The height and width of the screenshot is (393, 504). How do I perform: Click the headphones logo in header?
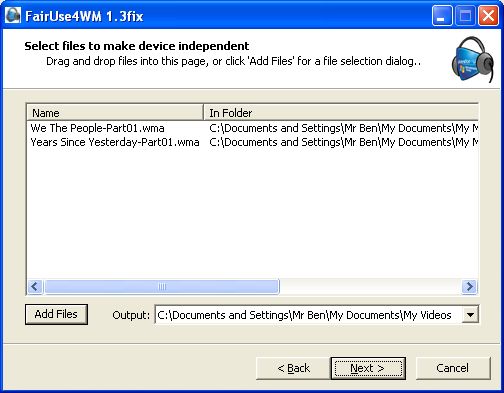tap(473, 59)
